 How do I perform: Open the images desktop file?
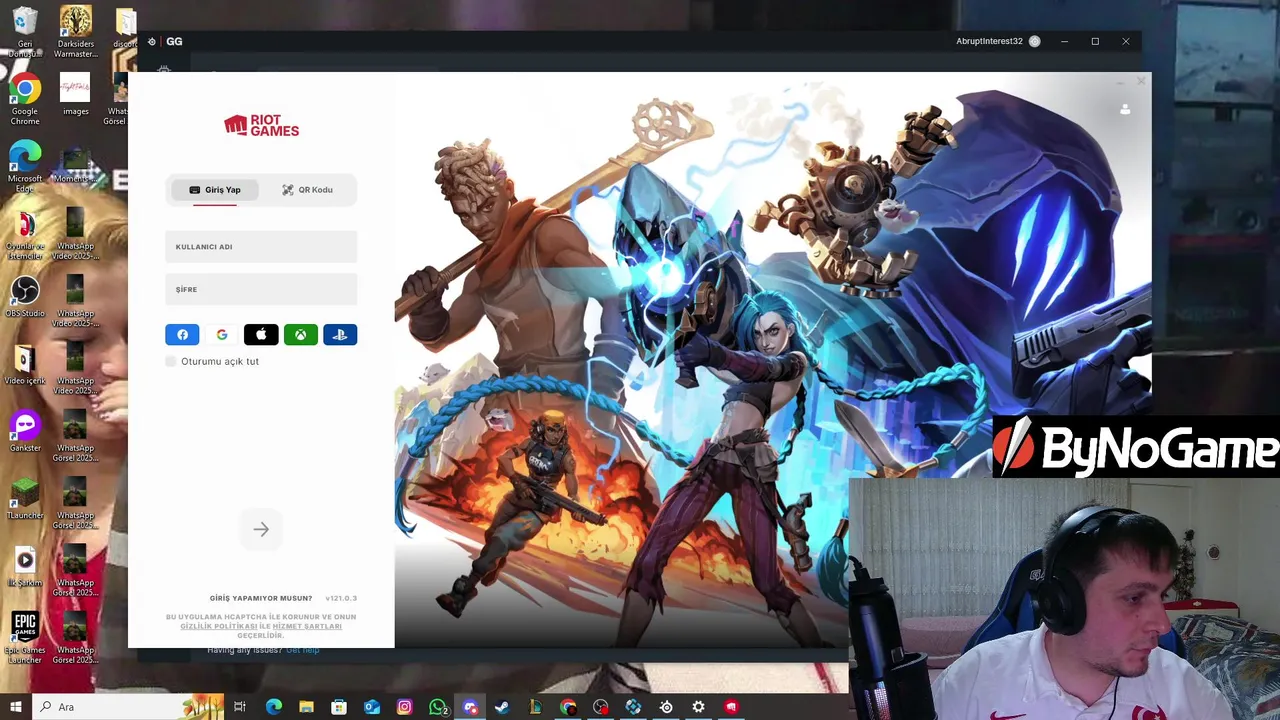pyautogui.click(x=75, y=95)
